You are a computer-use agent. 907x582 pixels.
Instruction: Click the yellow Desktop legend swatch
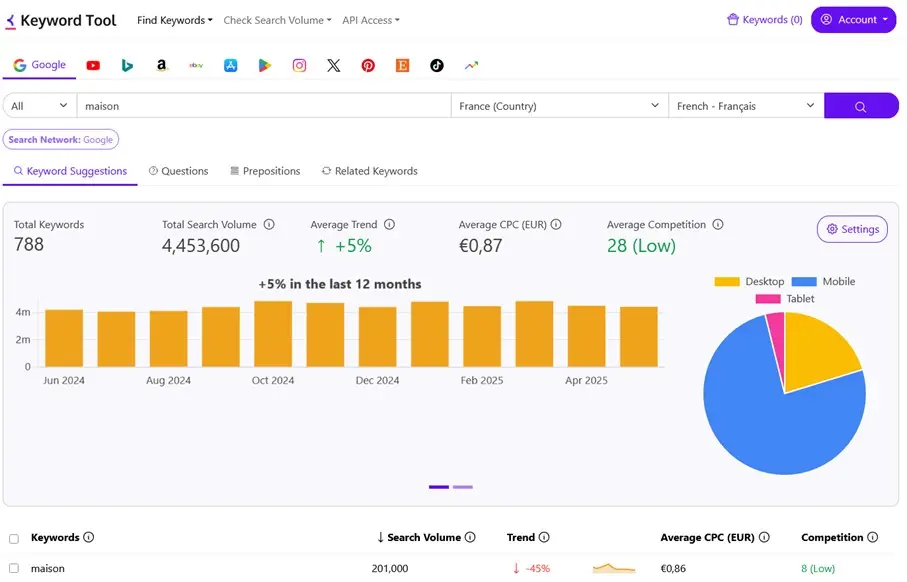(x=726, y=281)
